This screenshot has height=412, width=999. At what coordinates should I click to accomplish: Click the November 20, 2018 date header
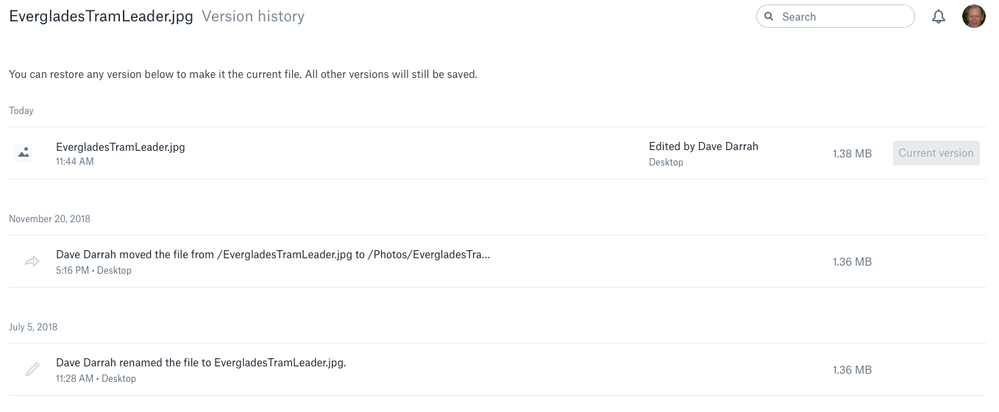point(50,219)
